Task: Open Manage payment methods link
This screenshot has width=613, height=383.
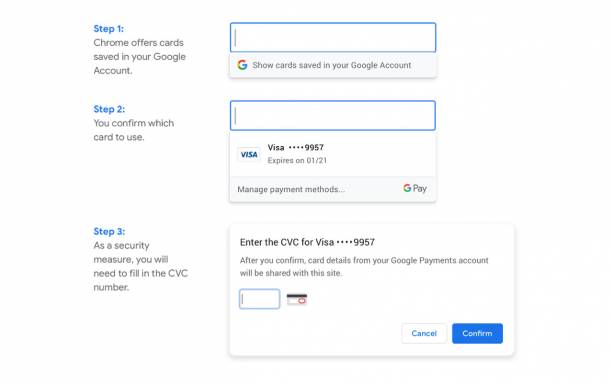Action: tap(291, 189)
